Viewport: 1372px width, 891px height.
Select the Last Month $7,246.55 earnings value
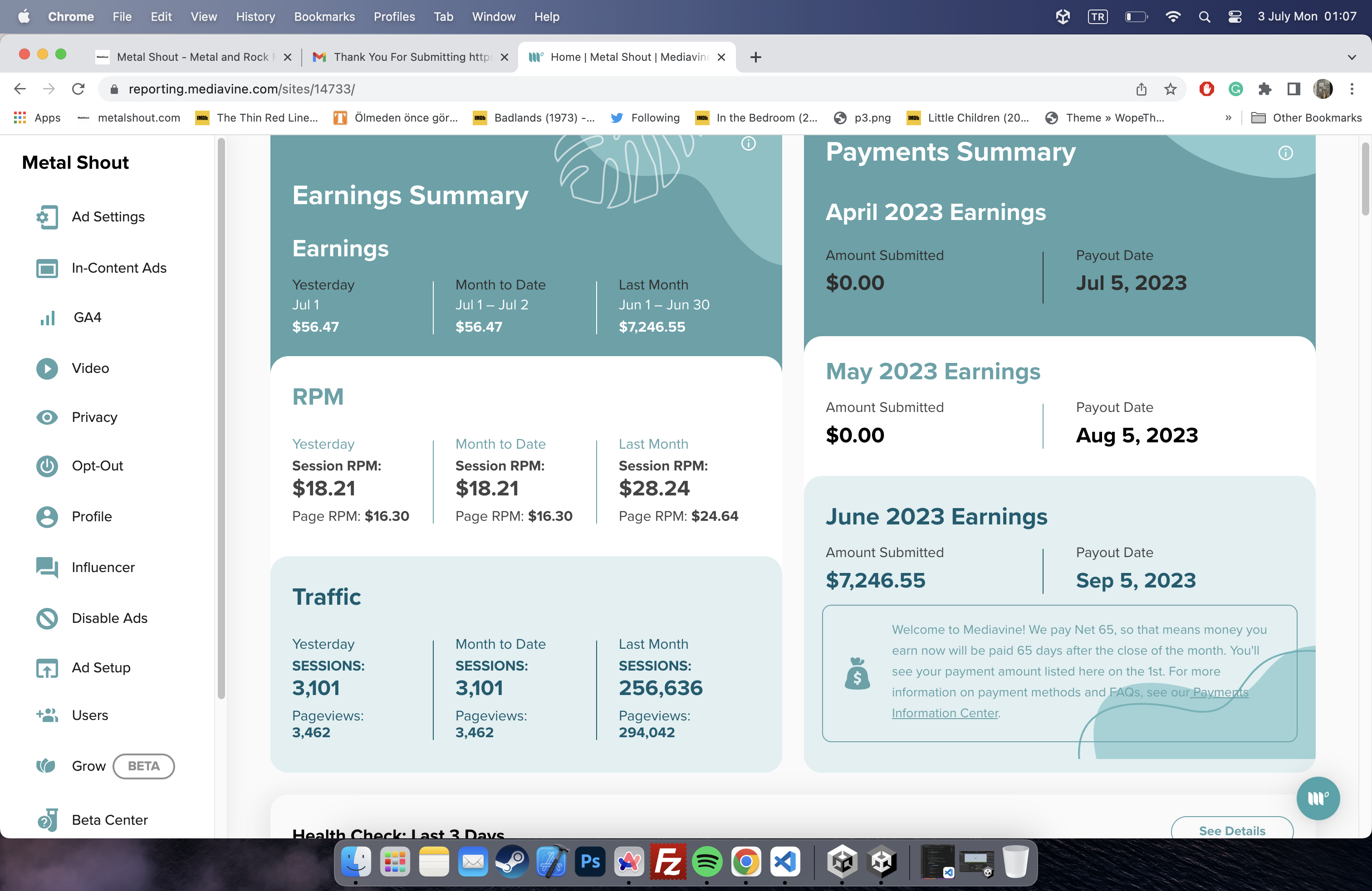(x=652, y=327)
